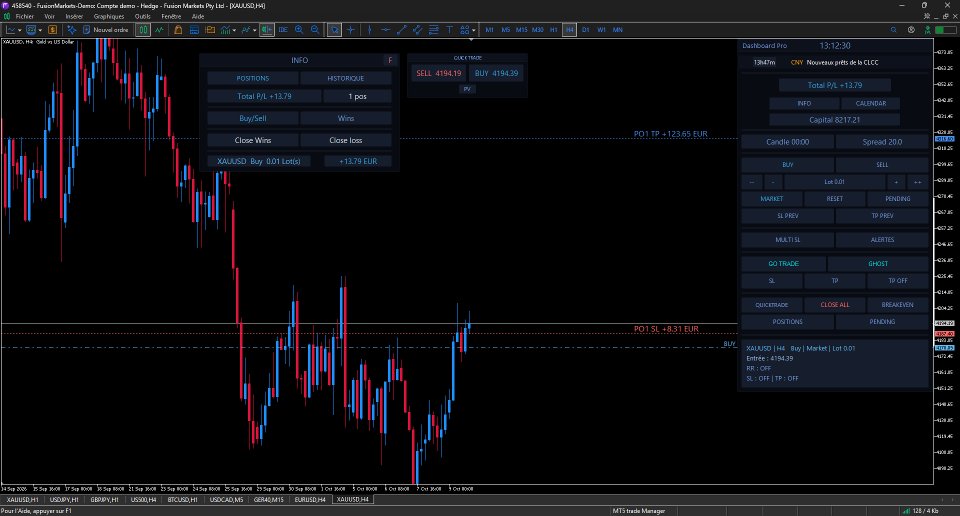960x516 pixels.
Task: Select the horizontal line drawing tool
Action: click(x=386, y=29)
